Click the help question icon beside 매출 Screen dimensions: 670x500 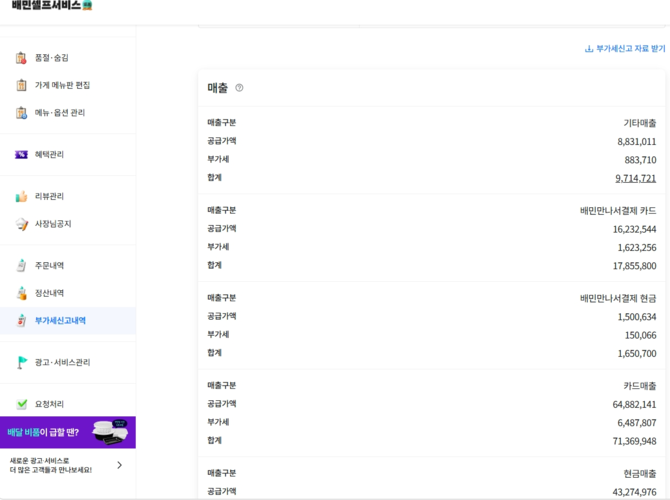tap(239, 88)
